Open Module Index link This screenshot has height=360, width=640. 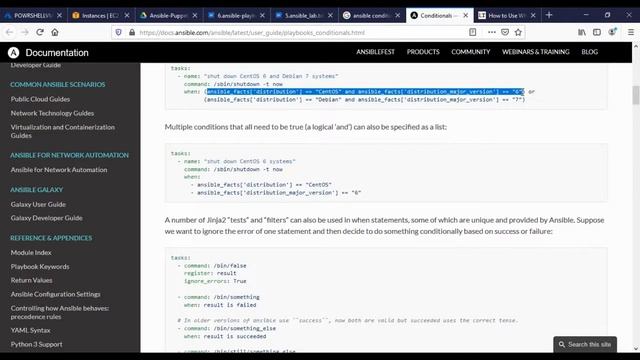point(31,253)
